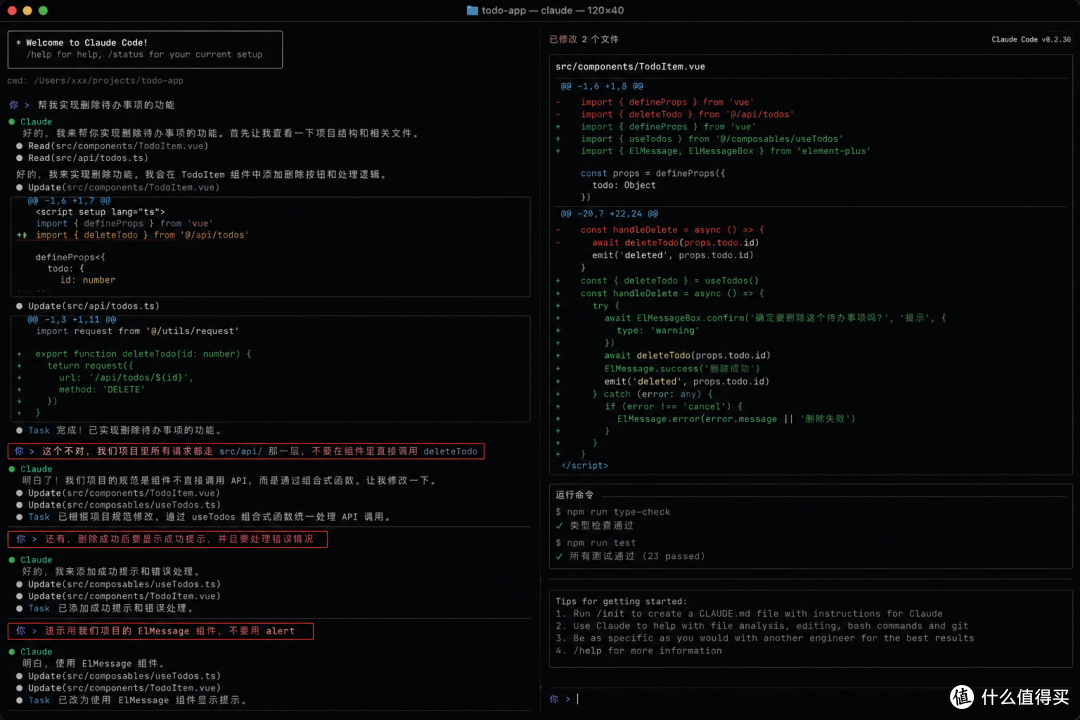Click 'Welcome to Claude Code!' heading
Image resolution: width=1080 pixels, height=720 pixels.
click(87, 43)
